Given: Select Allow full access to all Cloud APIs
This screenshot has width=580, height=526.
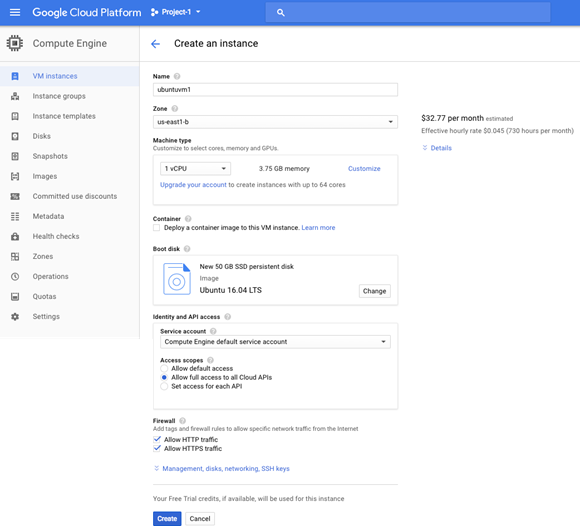Looking at the screenshot, I should pos(164,377).
